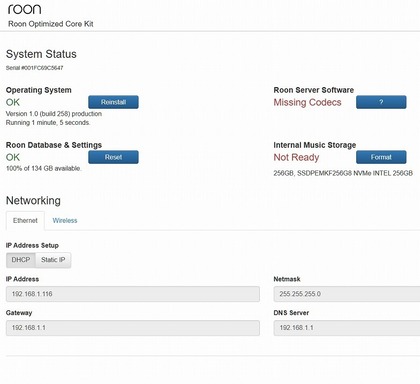
Task: Click the 100% of 134 GB available text
Action: click(43, 168)
